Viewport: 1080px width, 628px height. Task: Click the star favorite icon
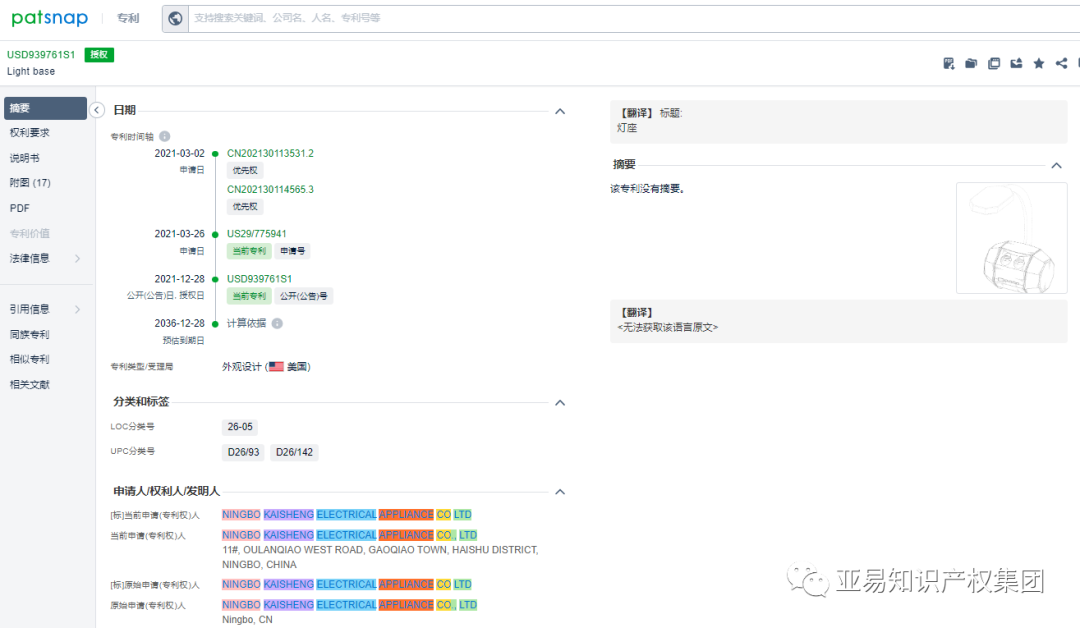point(1039,63)
